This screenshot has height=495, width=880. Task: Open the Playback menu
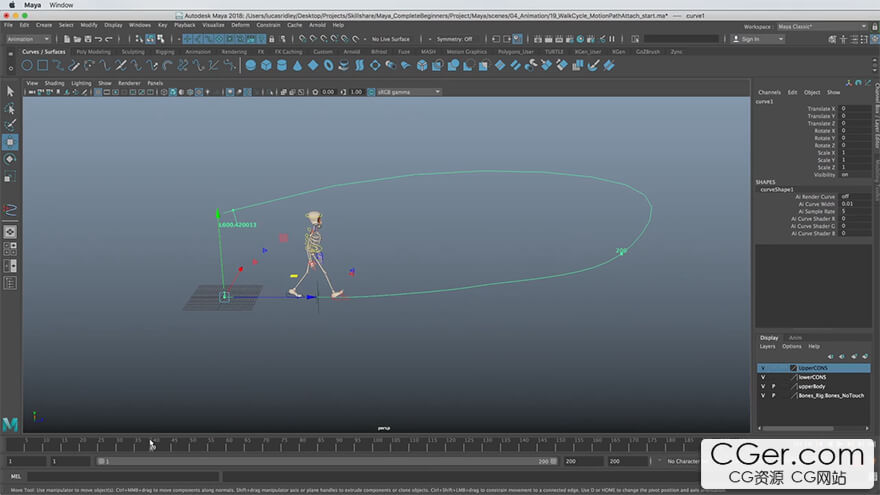click(x=185, y=25)
